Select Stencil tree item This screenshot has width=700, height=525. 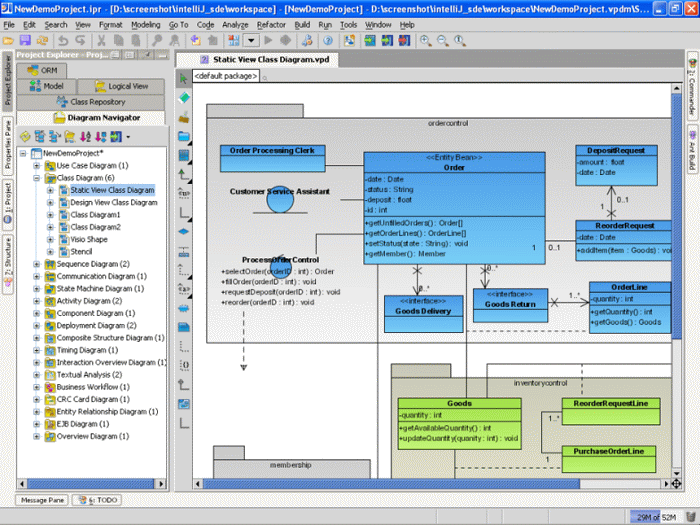click(81, 252)
